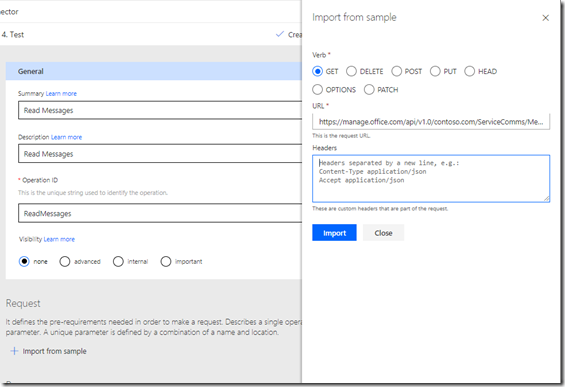Edit the Summary field Read Messages
Screen dimensions: 565x387
coord(160,110)
